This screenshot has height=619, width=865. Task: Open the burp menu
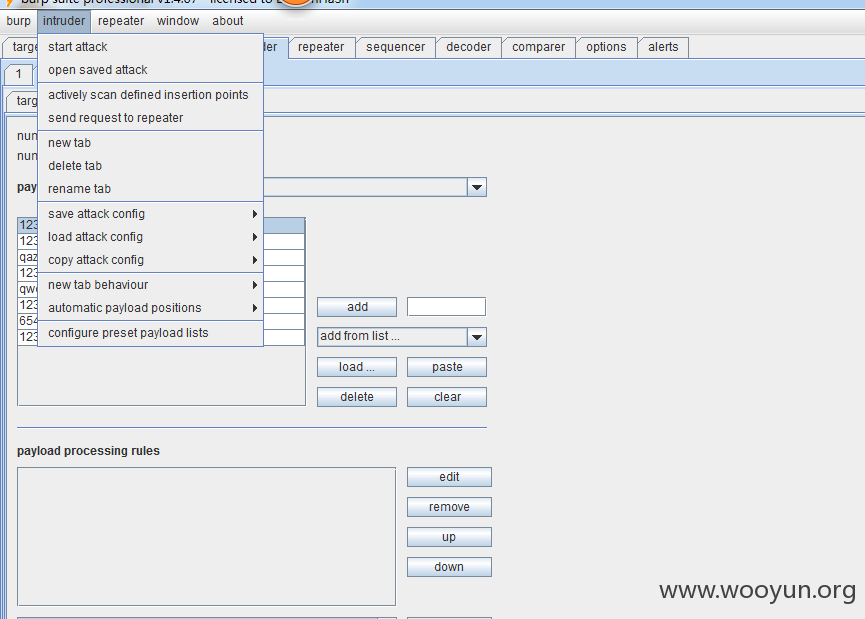coord(19,21)
